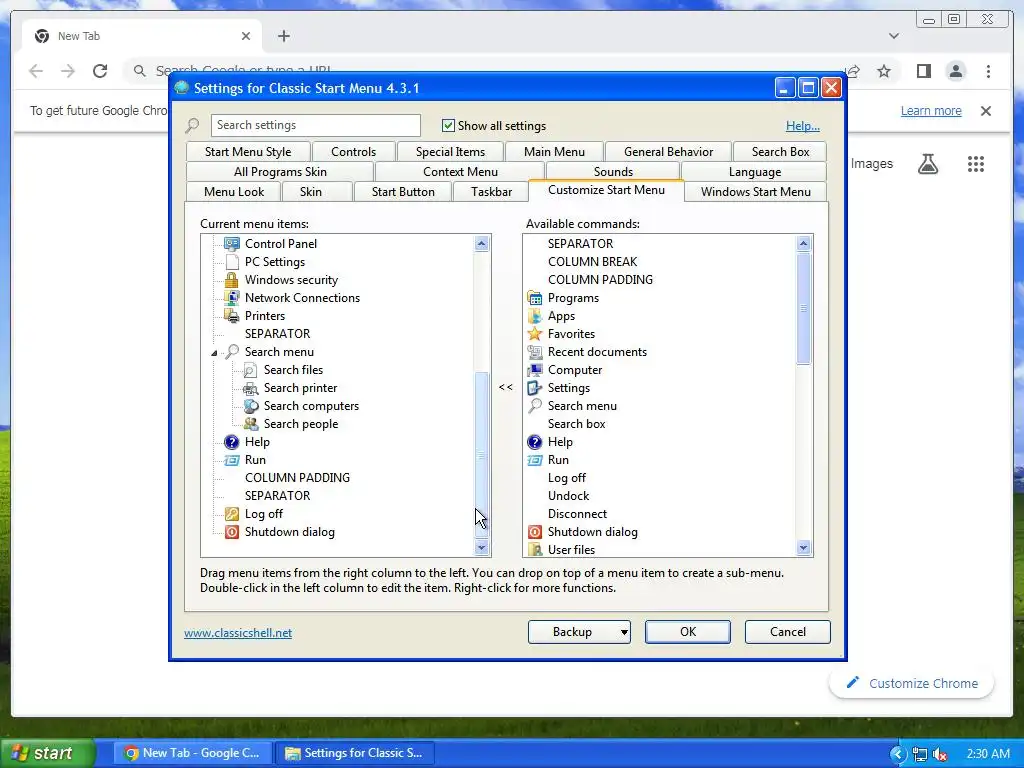
Task: Click the Network Connections icon
Action: [231, 298]
